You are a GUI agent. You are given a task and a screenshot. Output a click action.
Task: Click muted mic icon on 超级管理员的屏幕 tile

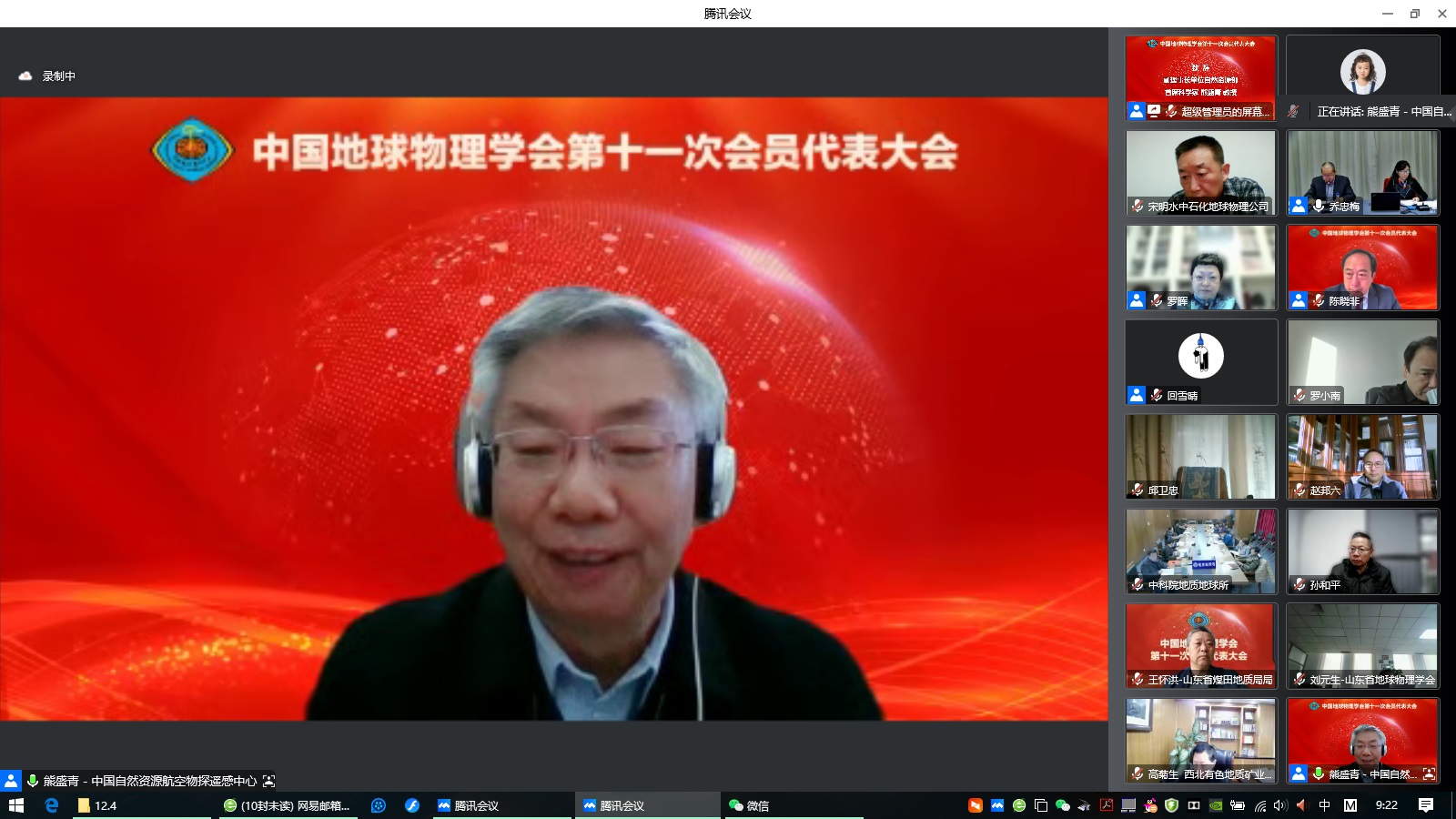(1171, 111)
